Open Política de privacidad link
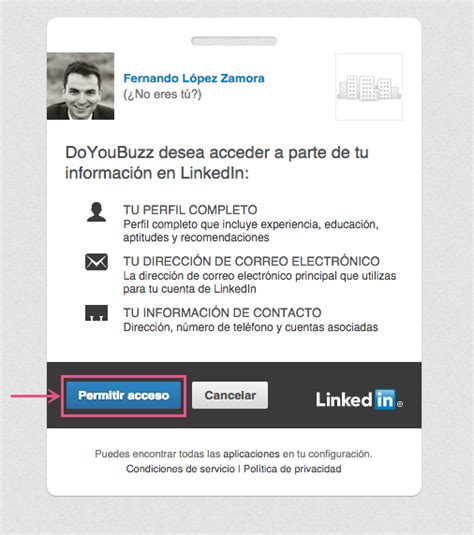The width and height of the screenshot is (474, 535). coord(292,469)
